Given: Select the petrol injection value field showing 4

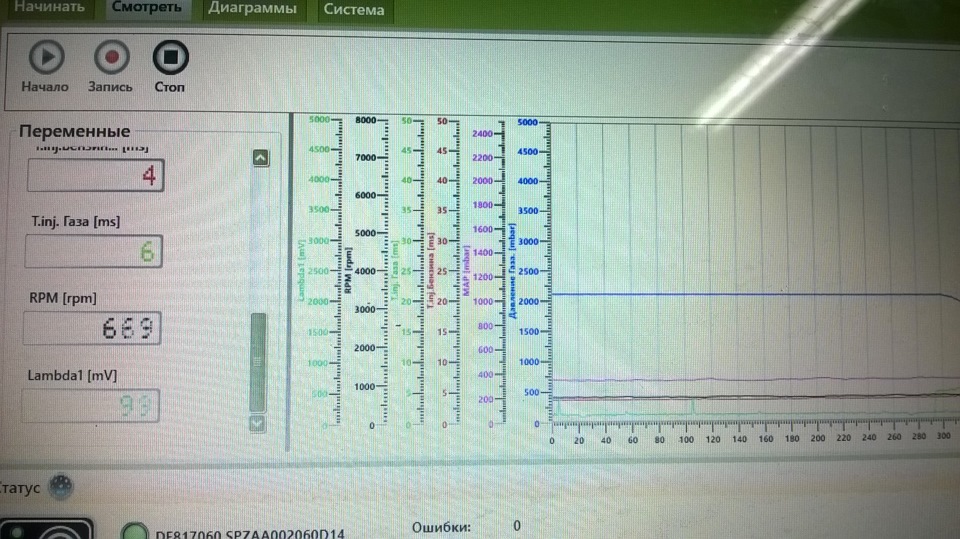Looking at the screenshot, I should pos(96,175).
